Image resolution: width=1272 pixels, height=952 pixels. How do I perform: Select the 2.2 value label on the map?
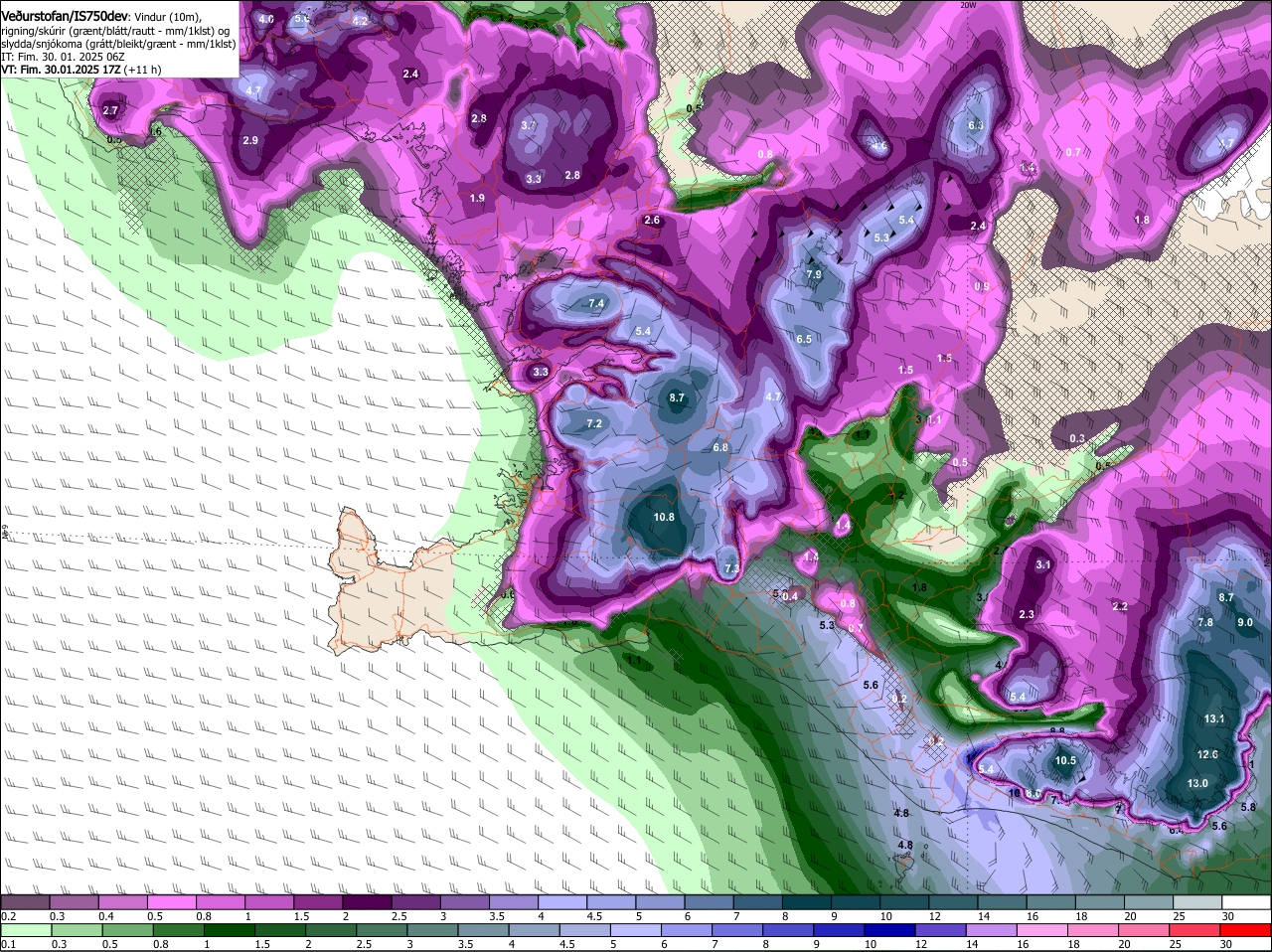[1120, 606]
